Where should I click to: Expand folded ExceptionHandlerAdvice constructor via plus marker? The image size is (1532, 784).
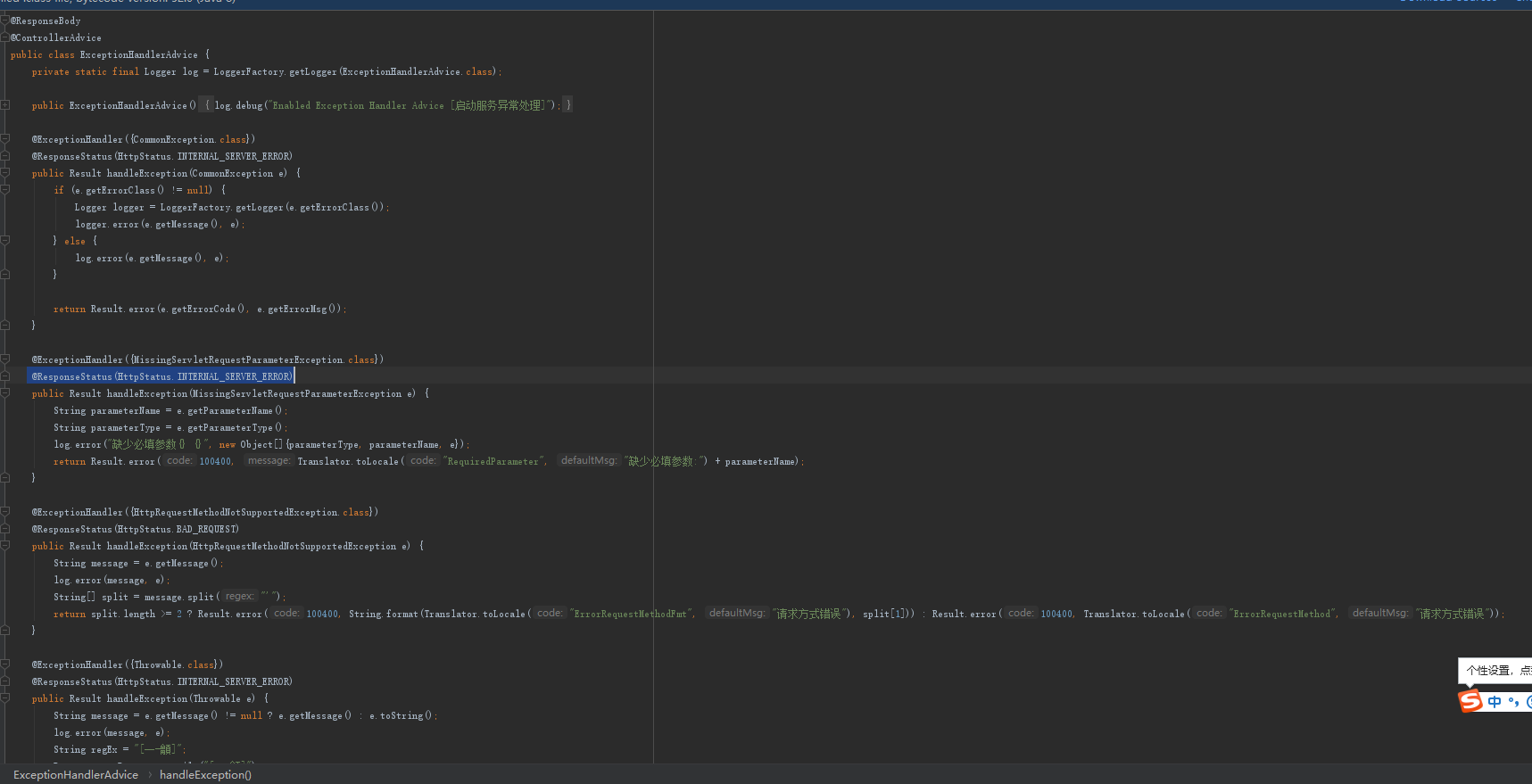coord(4,105)
